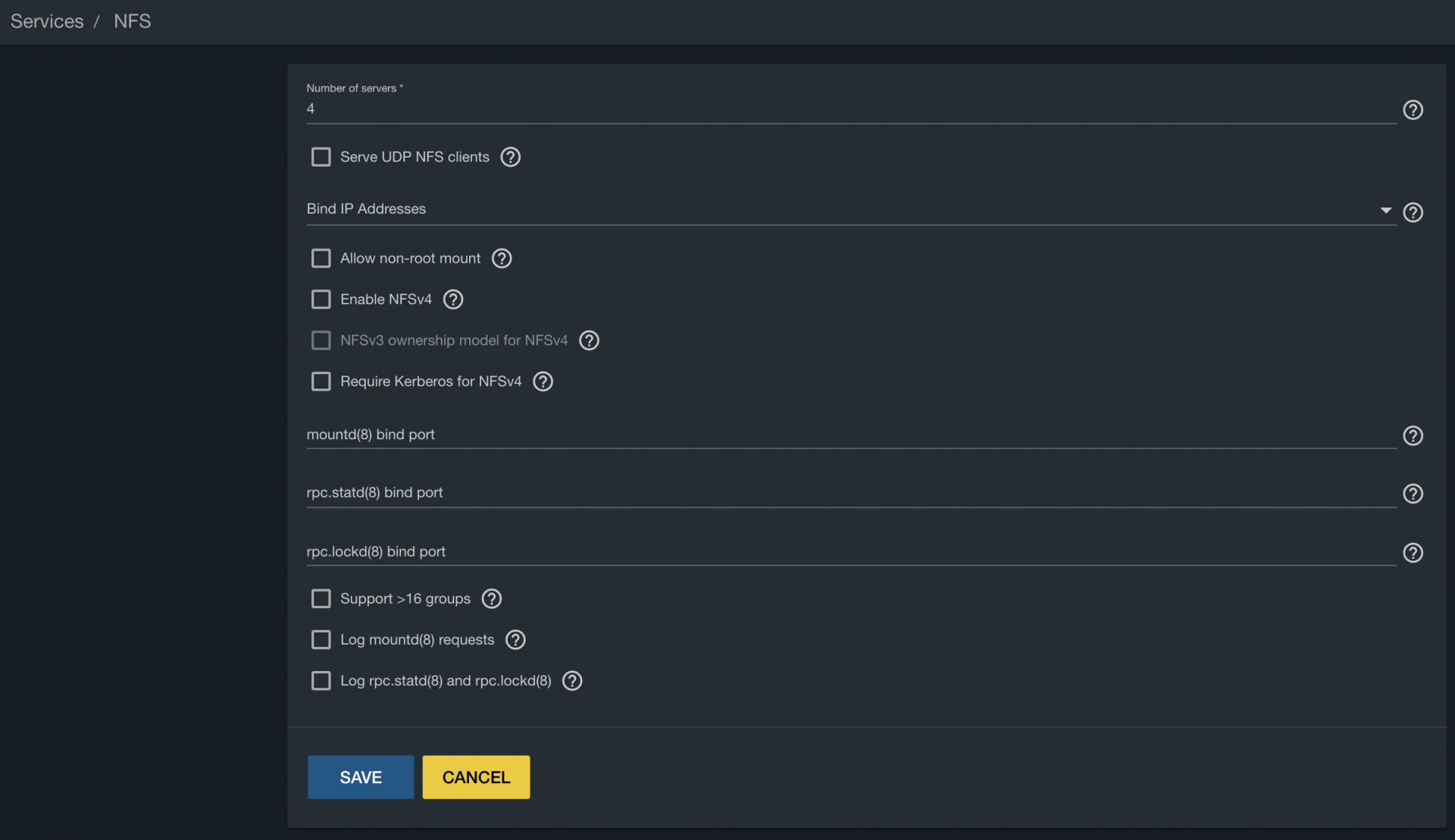This screenshot has width=1455, height=840.
Task: Click help icon for rpc.lockd(8) bind port
Action: coord(1413,553)
